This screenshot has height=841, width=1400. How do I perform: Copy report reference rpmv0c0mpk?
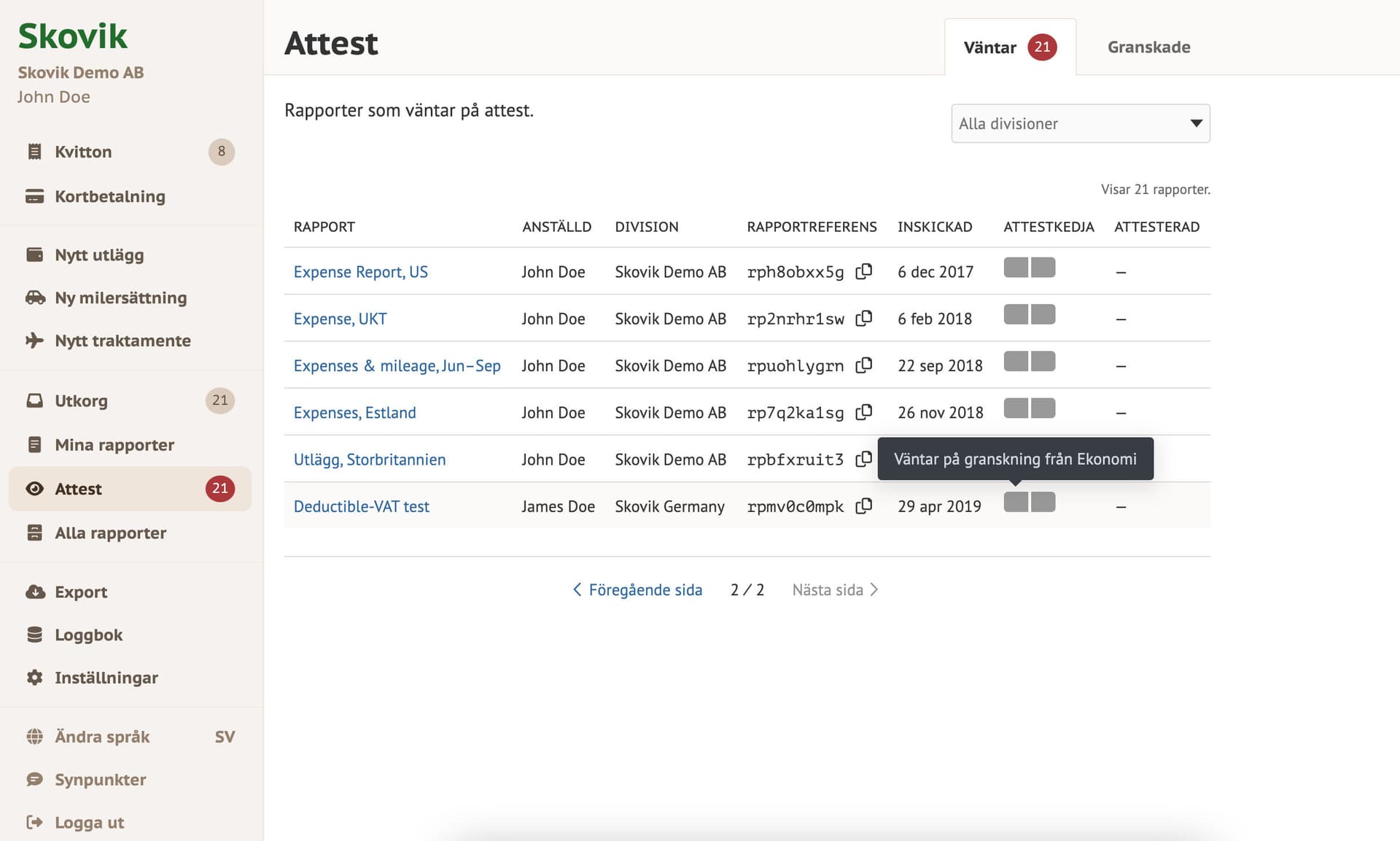point(863,505)
